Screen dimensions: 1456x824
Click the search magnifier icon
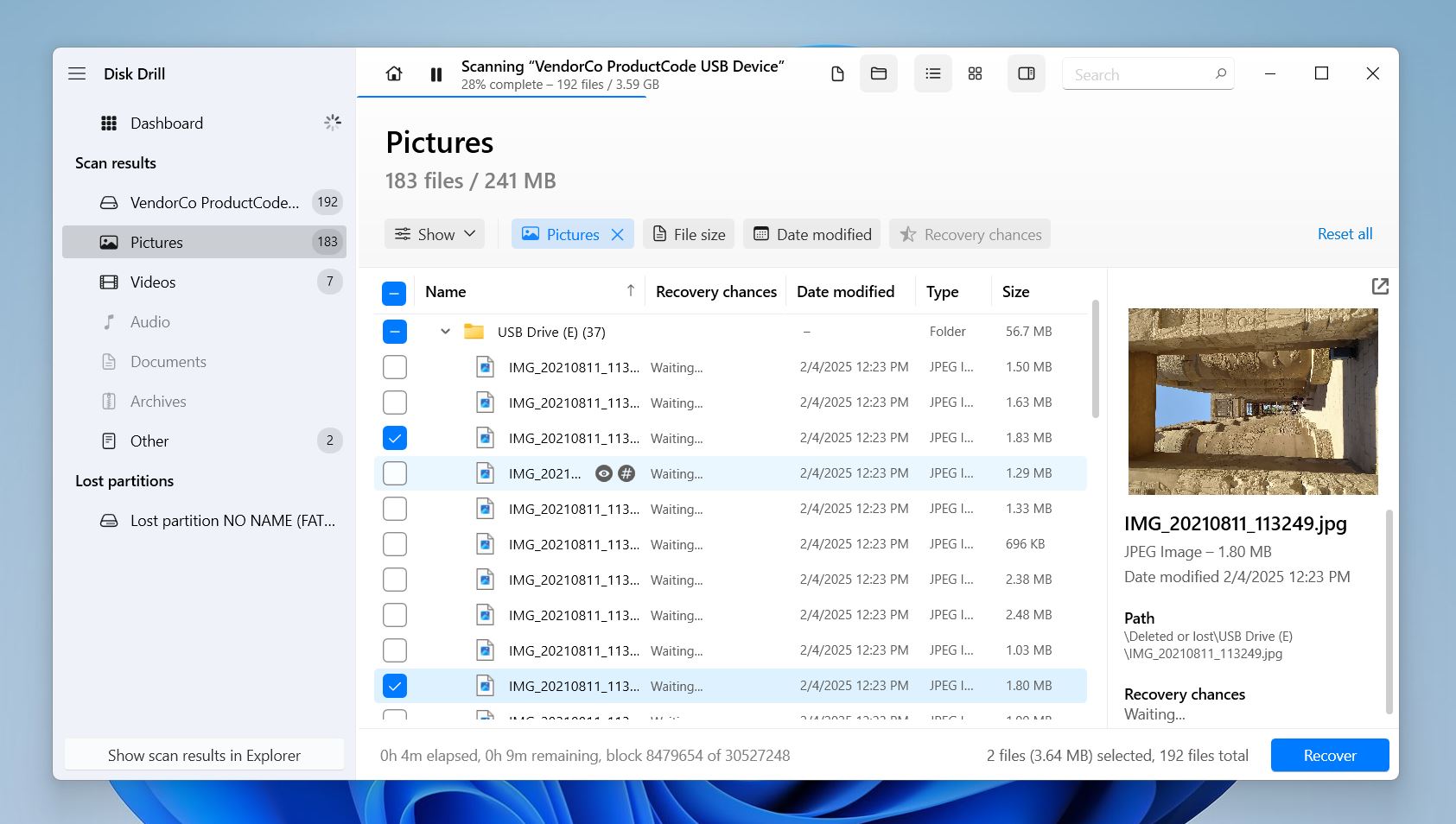(x=1221, y=74)
